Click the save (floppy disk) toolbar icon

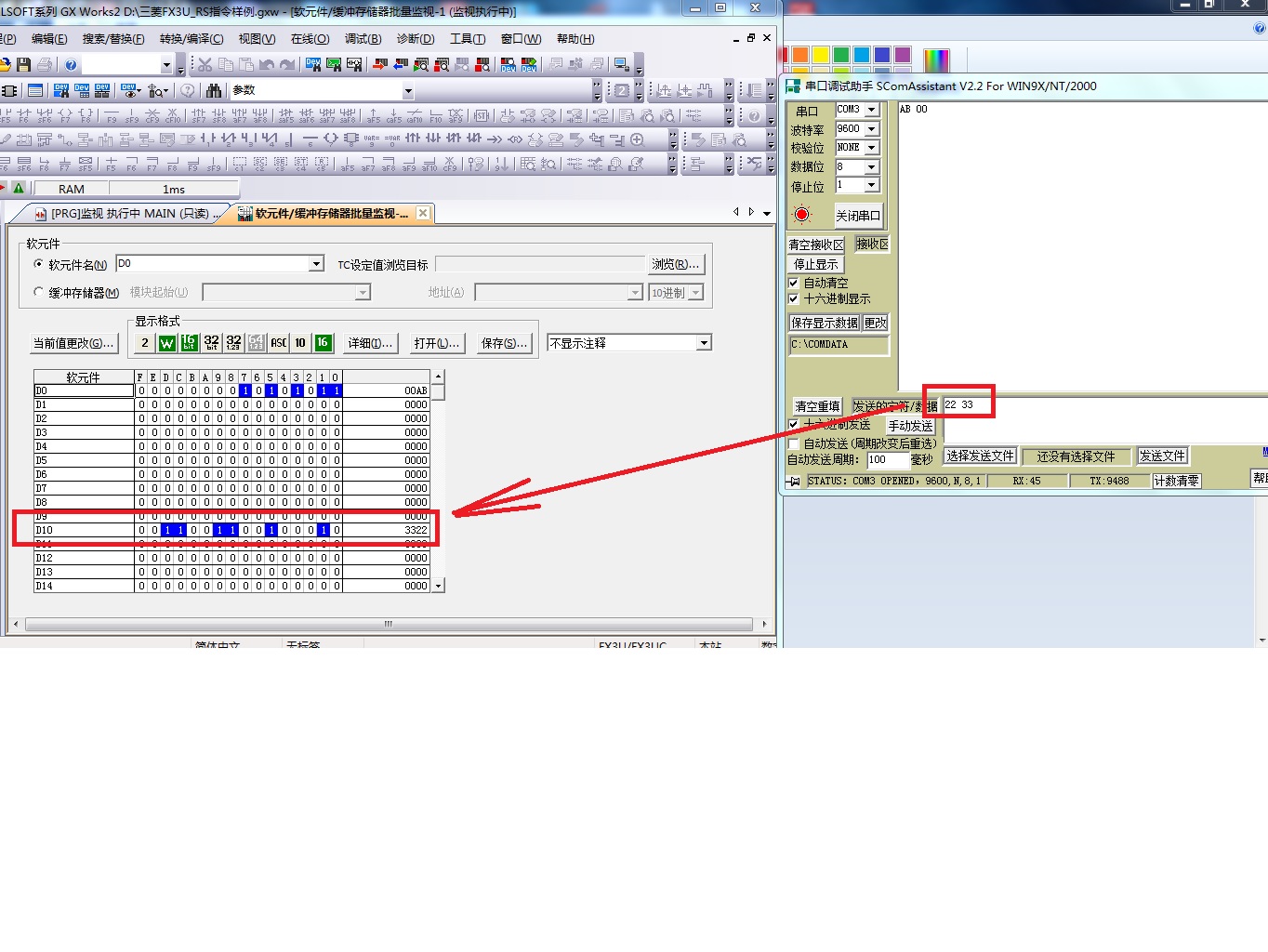coord(24,65)
